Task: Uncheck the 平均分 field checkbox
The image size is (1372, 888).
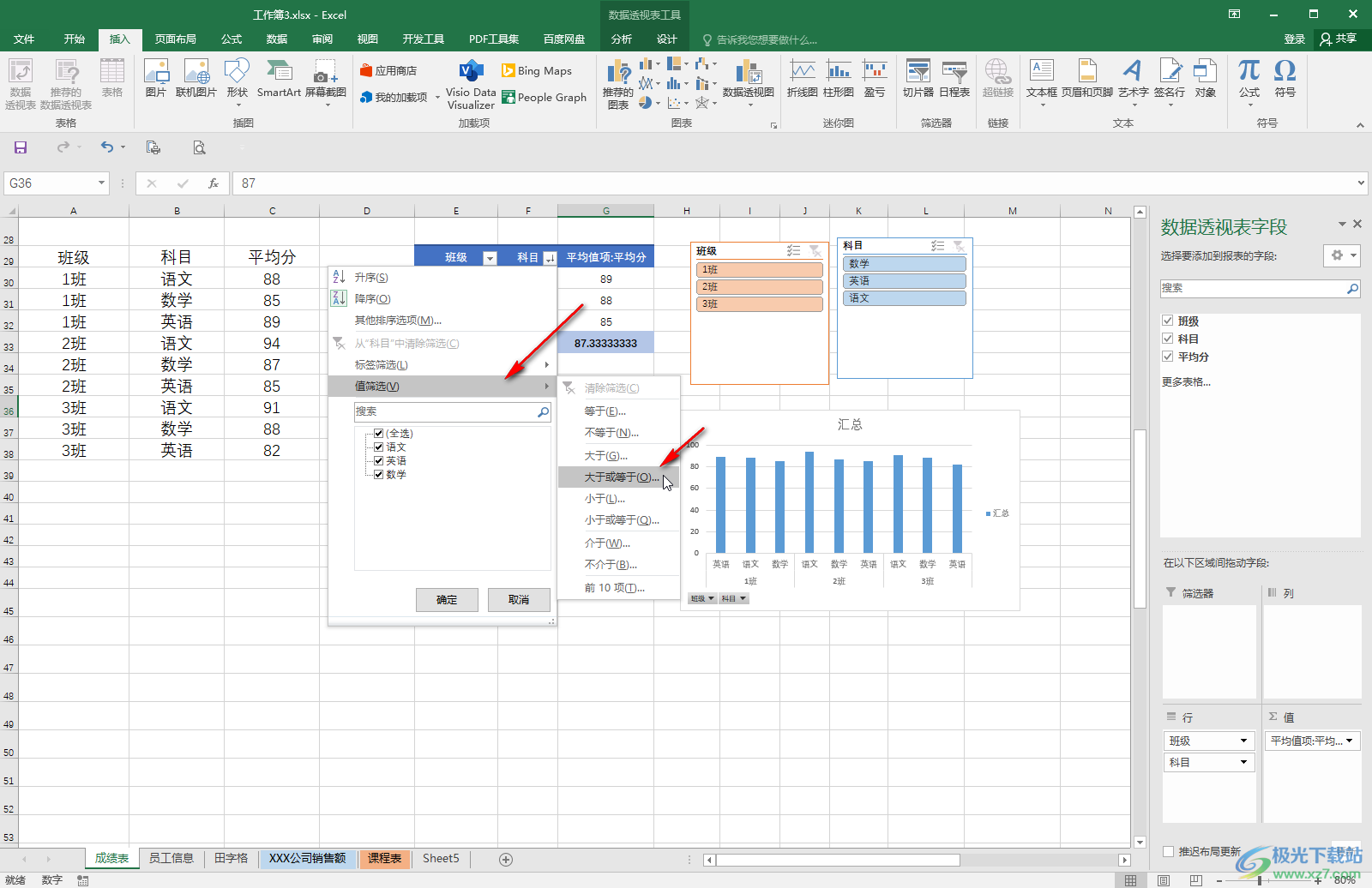Action: pos(1168,357)
